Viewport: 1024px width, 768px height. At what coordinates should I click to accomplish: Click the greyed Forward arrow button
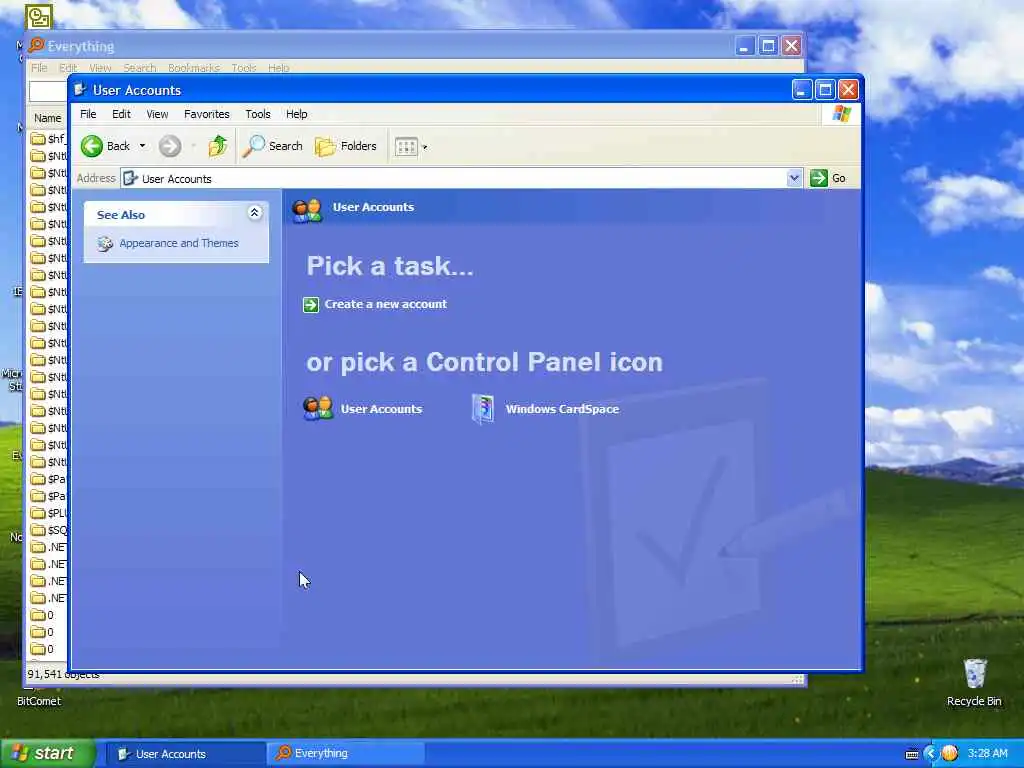170,146
